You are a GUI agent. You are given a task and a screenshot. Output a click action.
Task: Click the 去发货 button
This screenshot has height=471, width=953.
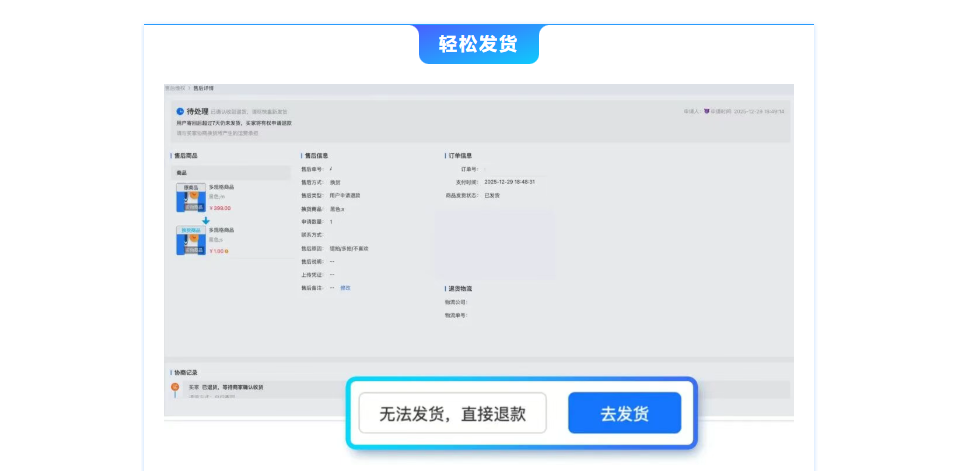[624, 413]
